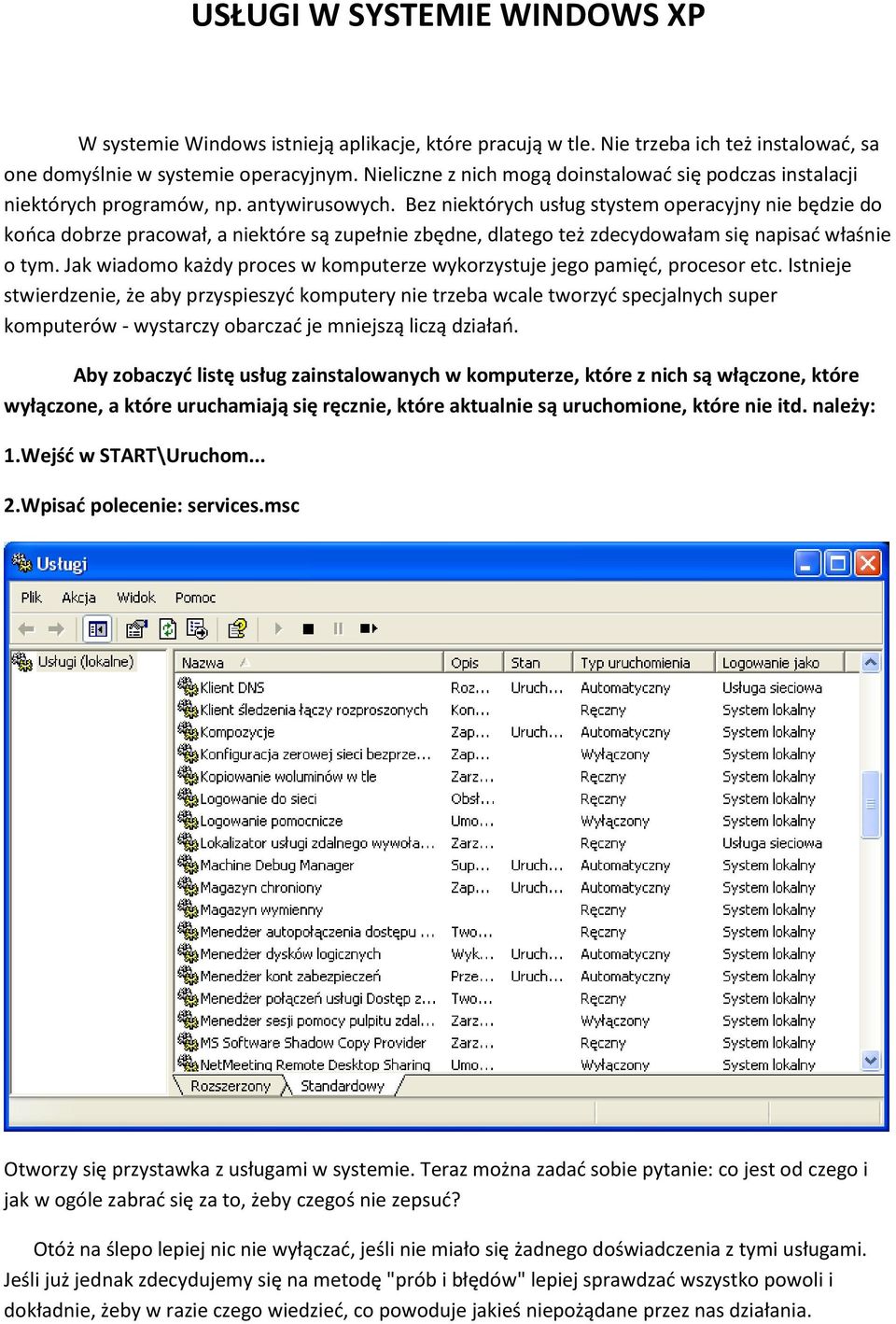896x1324 pixels.
Task: Select 'NetMeeting Remote Desktop Sharing' service name
Action: [315, 1064]
